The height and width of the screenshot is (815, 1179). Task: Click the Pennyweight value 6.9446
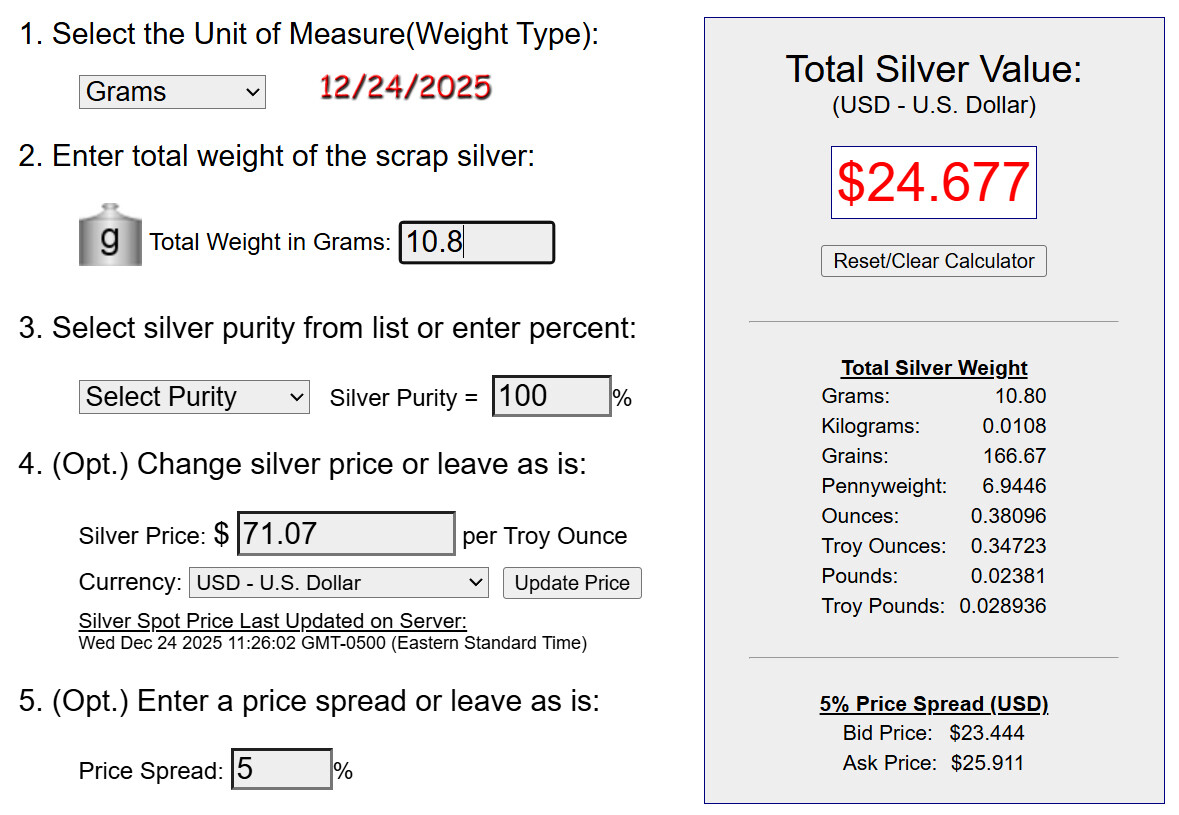[1014, 486]
